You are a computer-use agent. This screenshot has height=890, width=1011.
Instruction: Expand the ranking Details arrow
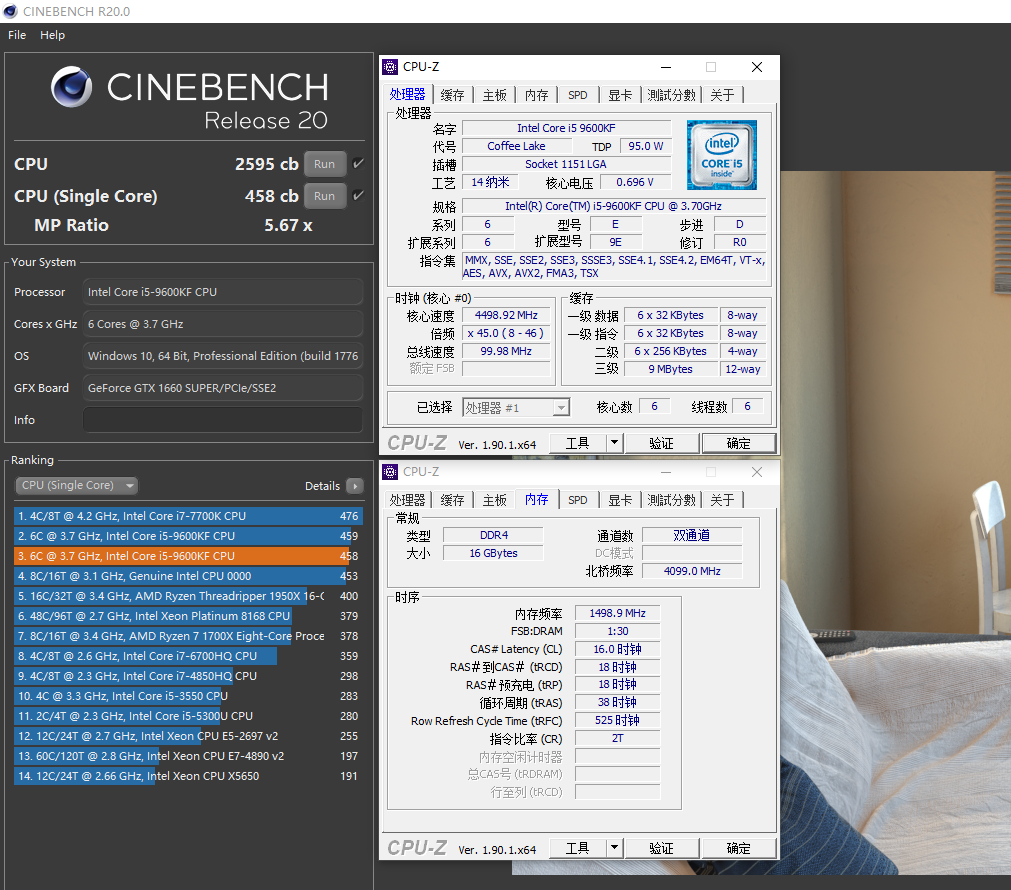tap(355, 485)
